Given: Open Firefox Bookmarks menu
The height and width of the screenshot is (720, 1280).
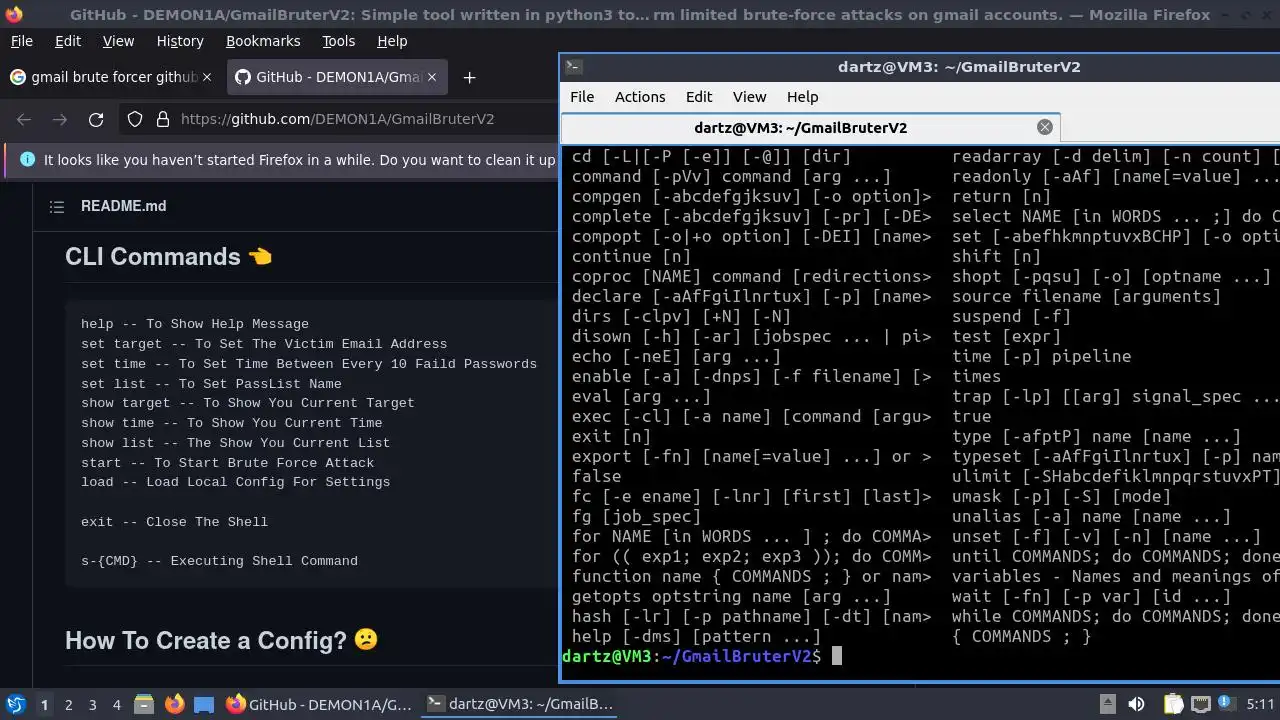Looking at the screenshot, I should [263, 41].
